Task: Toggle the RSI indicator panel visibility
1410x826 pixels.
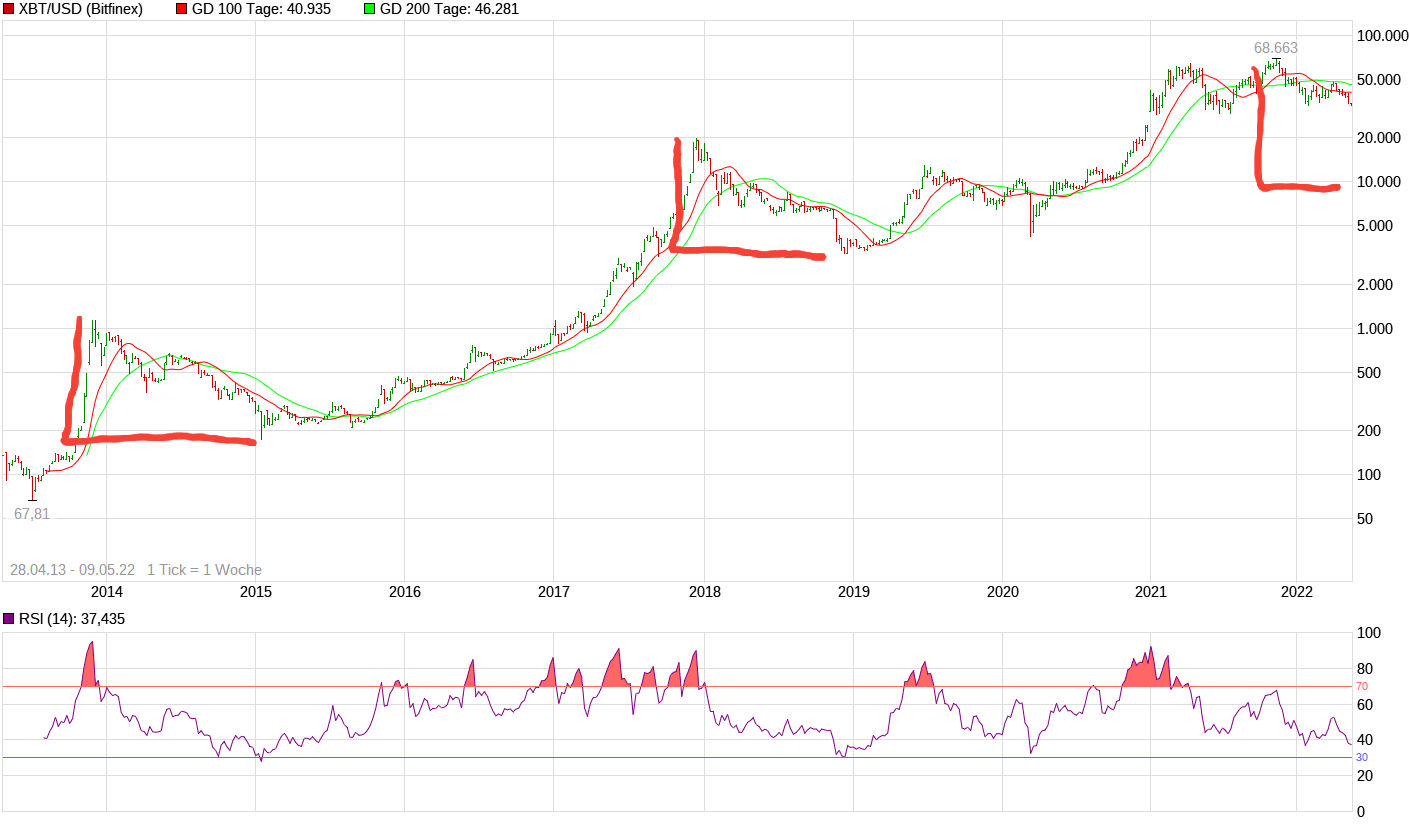Action: tap(9, 618)
